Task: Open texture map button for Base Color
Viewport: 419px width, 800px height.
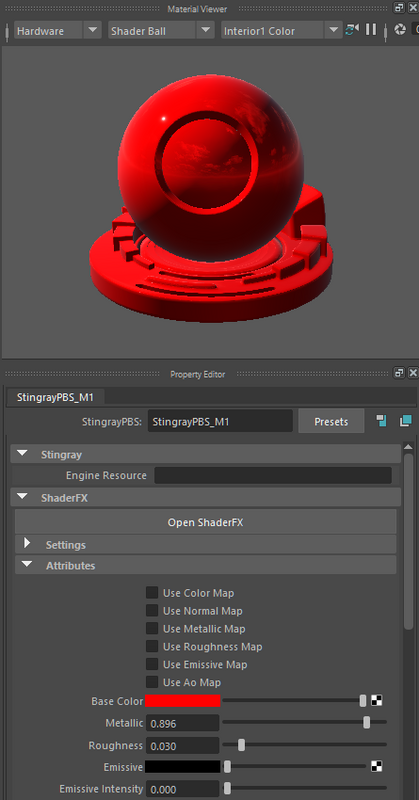Action: (x=377, y=701)
